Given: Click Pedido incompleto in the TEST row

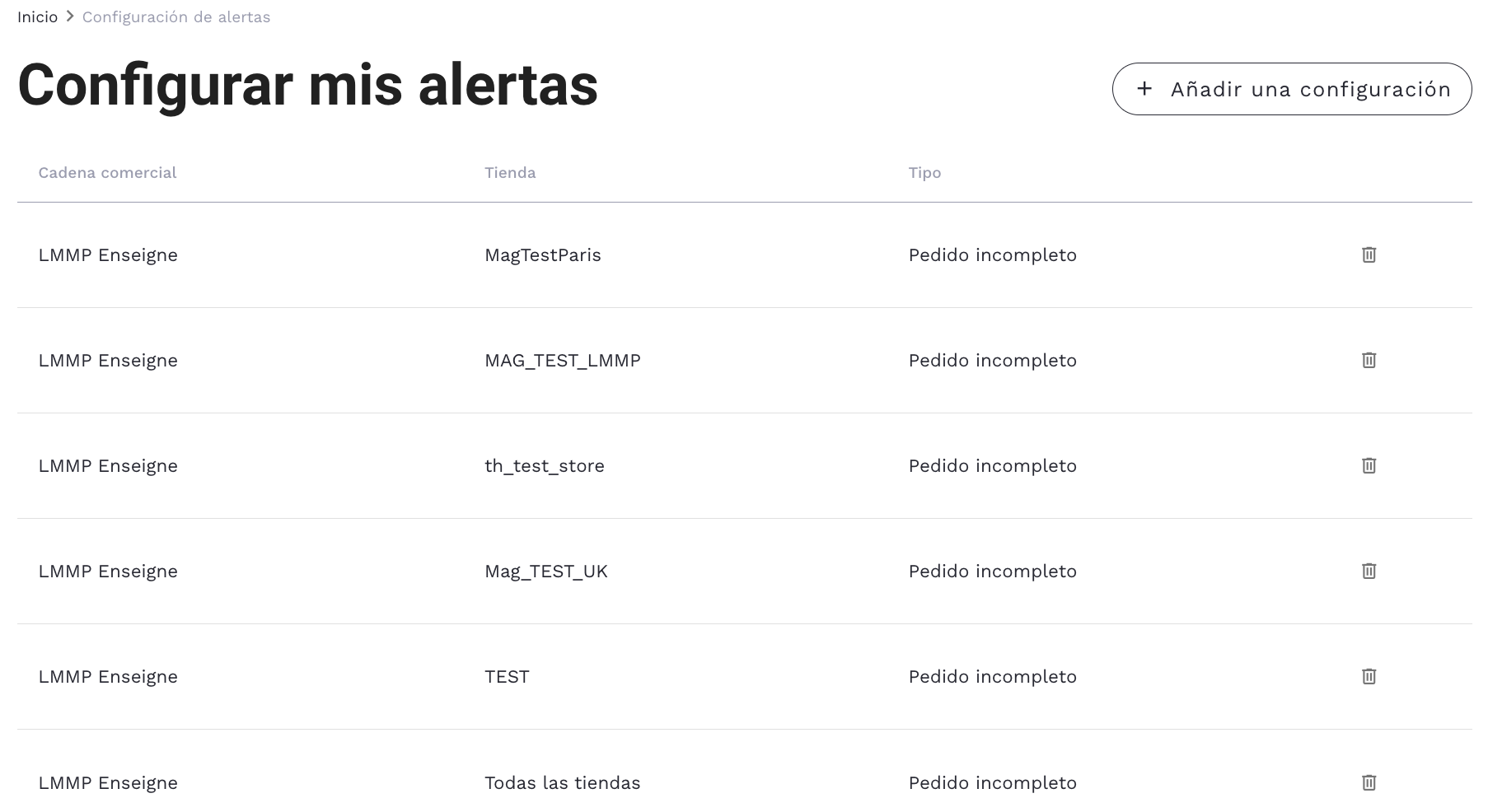Looking at the screenshot, I should point(993,677).
